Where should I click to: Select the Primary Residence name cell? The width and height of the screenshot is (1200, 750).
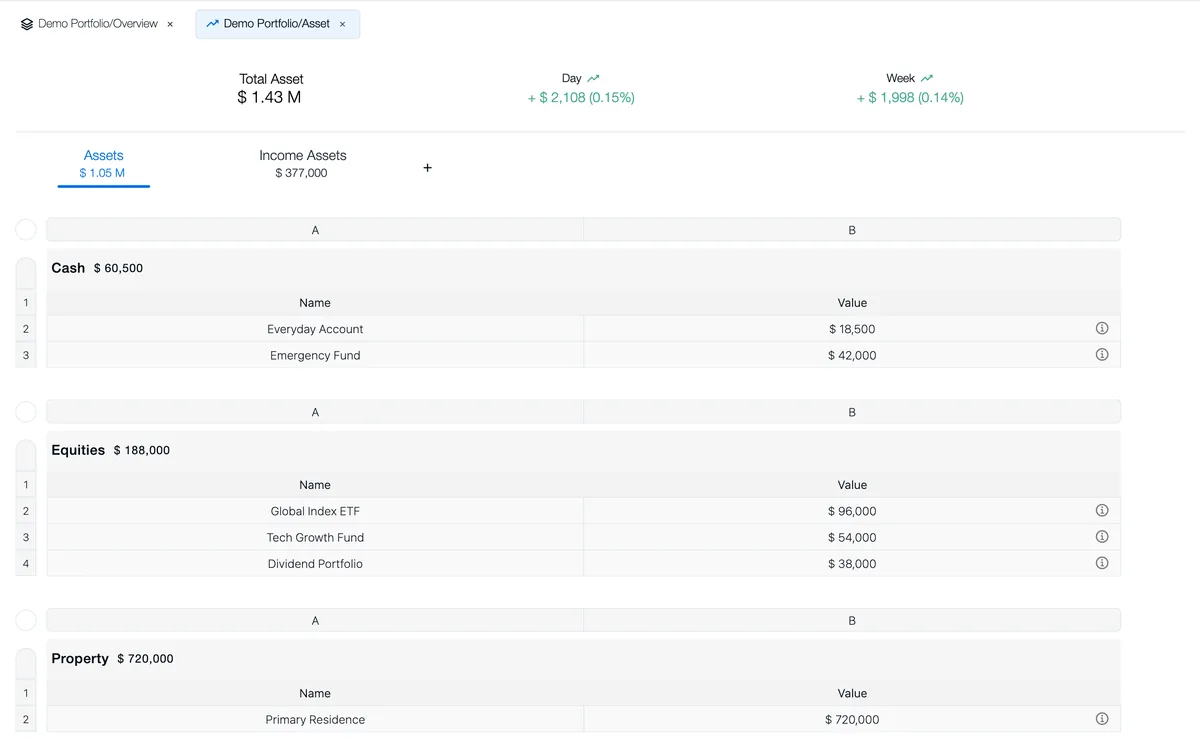click(315, 719)
